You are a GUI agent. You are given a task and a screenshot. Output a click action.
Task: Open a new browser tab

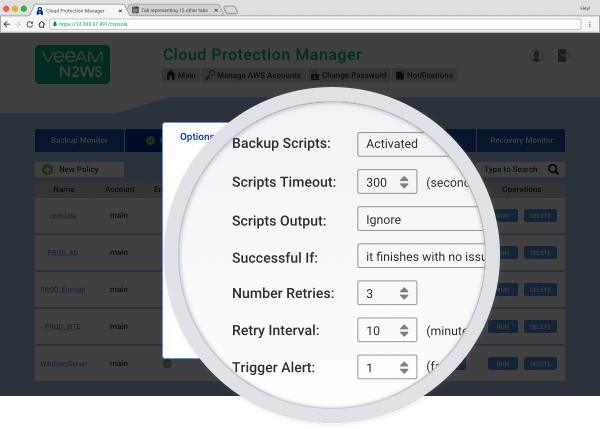(231, 10)
